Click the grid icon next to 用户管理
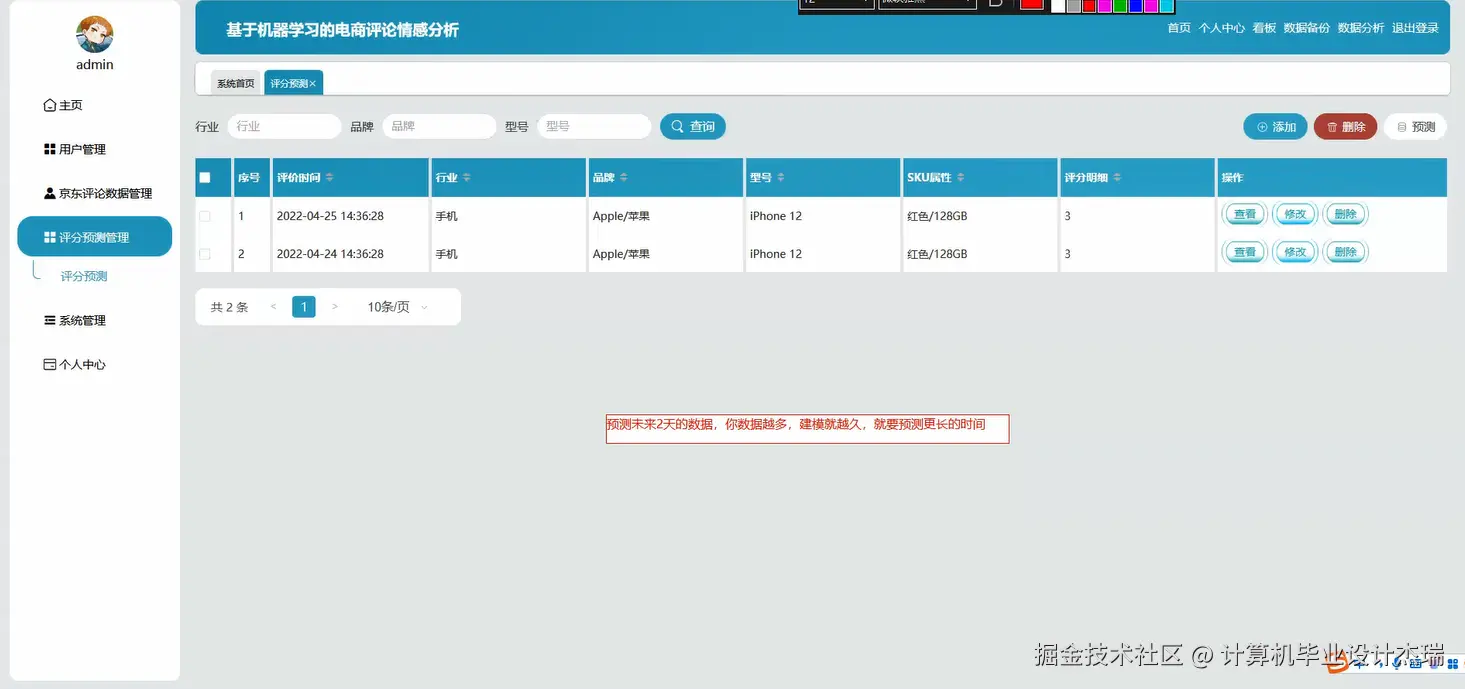 (x=50, y=149)
